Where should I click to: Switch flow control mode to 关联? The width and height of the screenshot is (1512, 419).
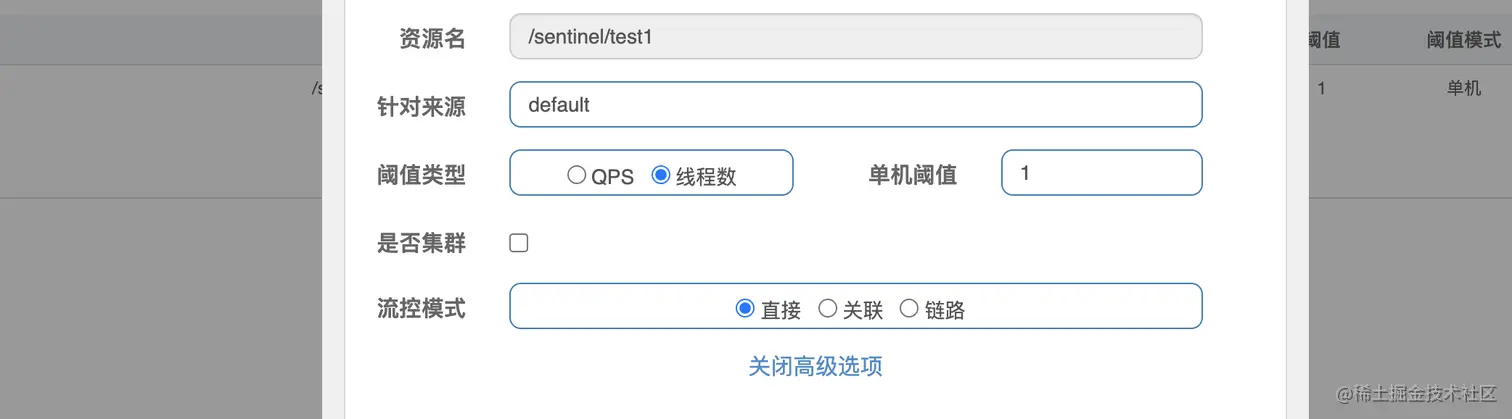click(x=827, y=309)
